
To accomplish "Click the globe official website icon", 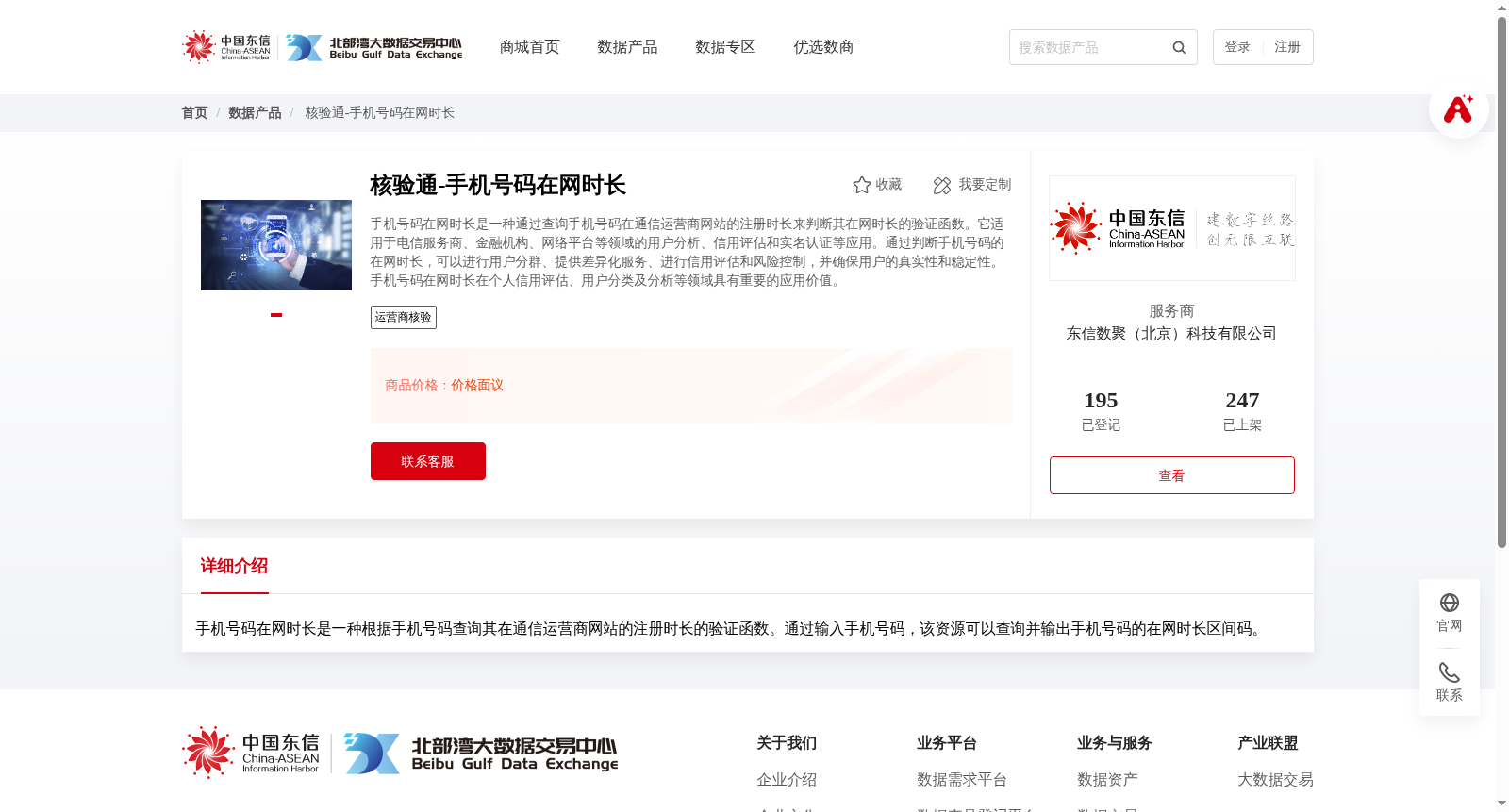I will tap(1450, 603).
